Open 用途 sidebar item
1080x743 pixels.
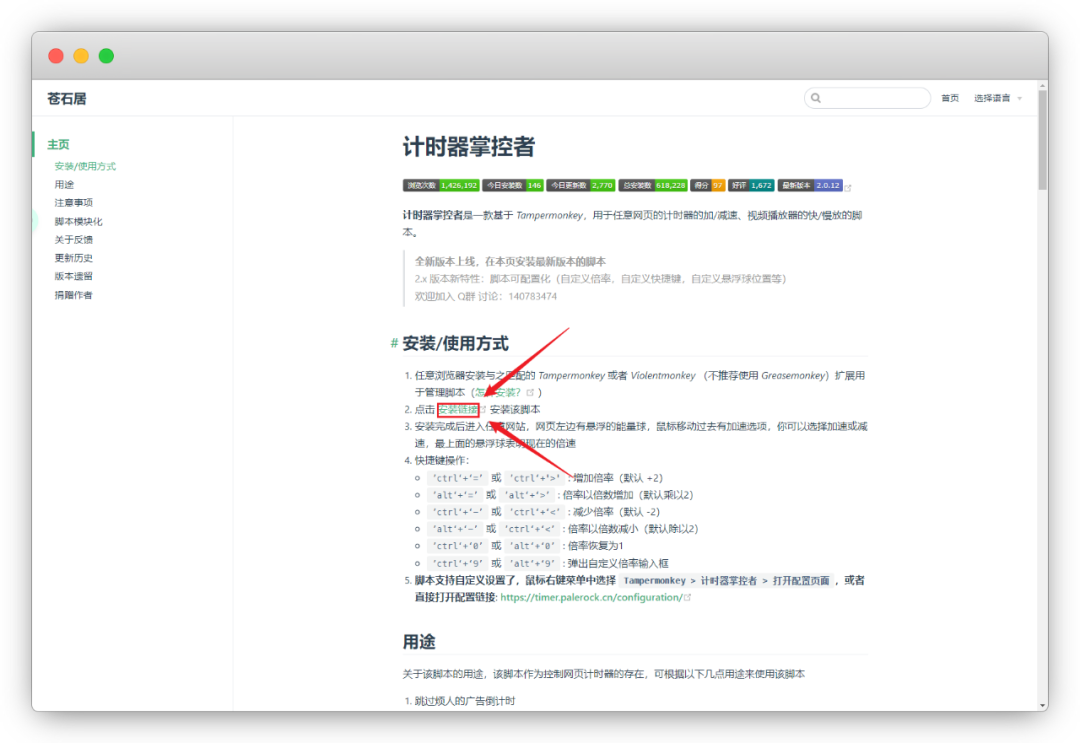tap(64, 185)
